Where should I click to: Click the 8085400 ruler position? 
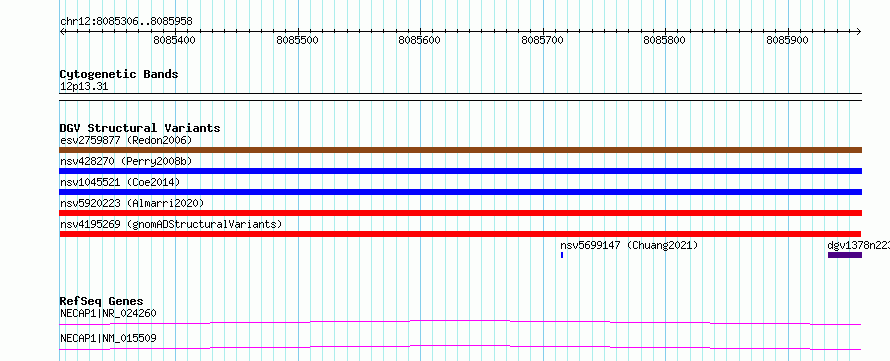point(174,40)
